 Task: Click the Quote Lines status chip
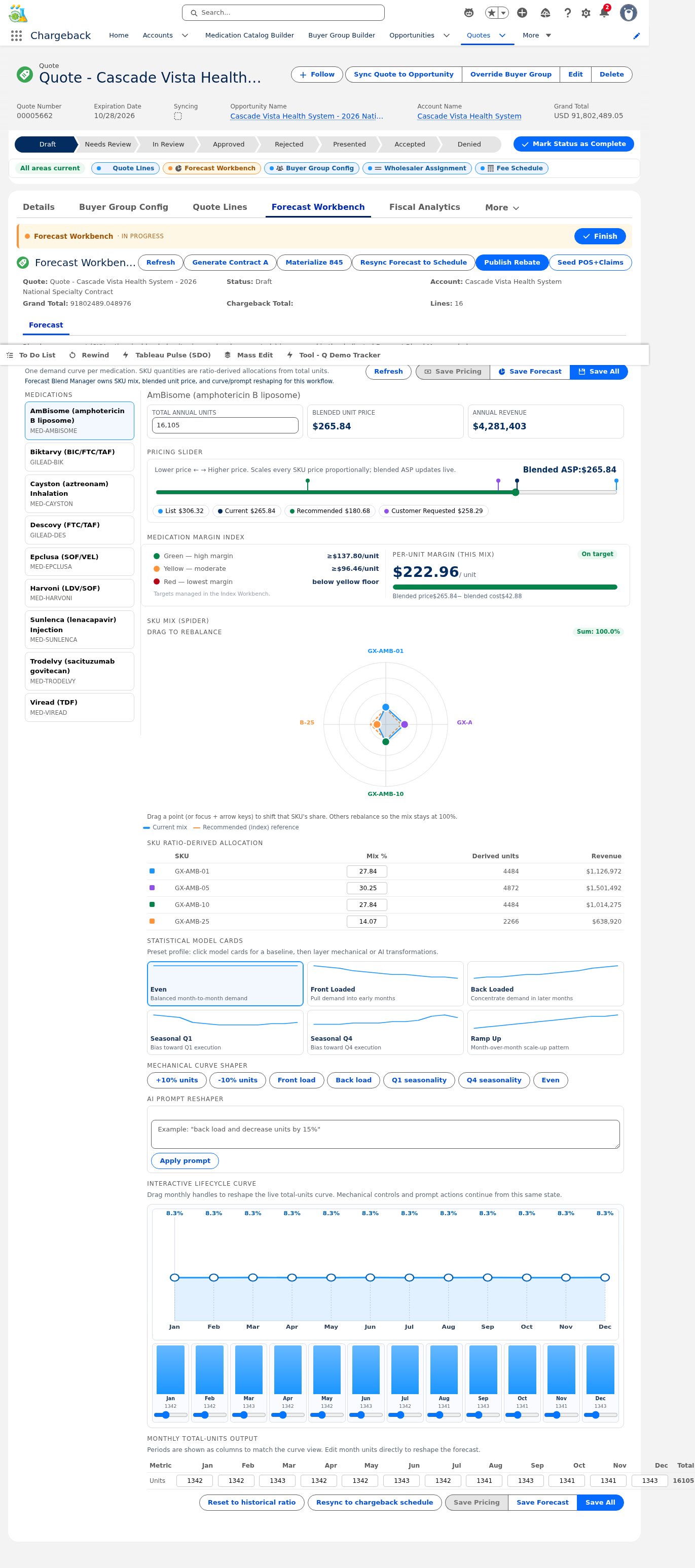point(125,169)
